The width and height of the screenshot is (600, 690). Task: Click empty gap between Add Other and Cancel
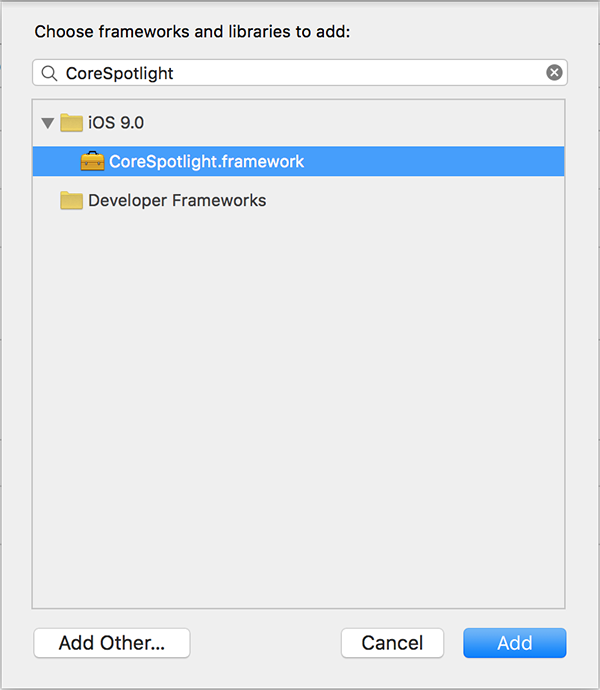pos(265,643)
